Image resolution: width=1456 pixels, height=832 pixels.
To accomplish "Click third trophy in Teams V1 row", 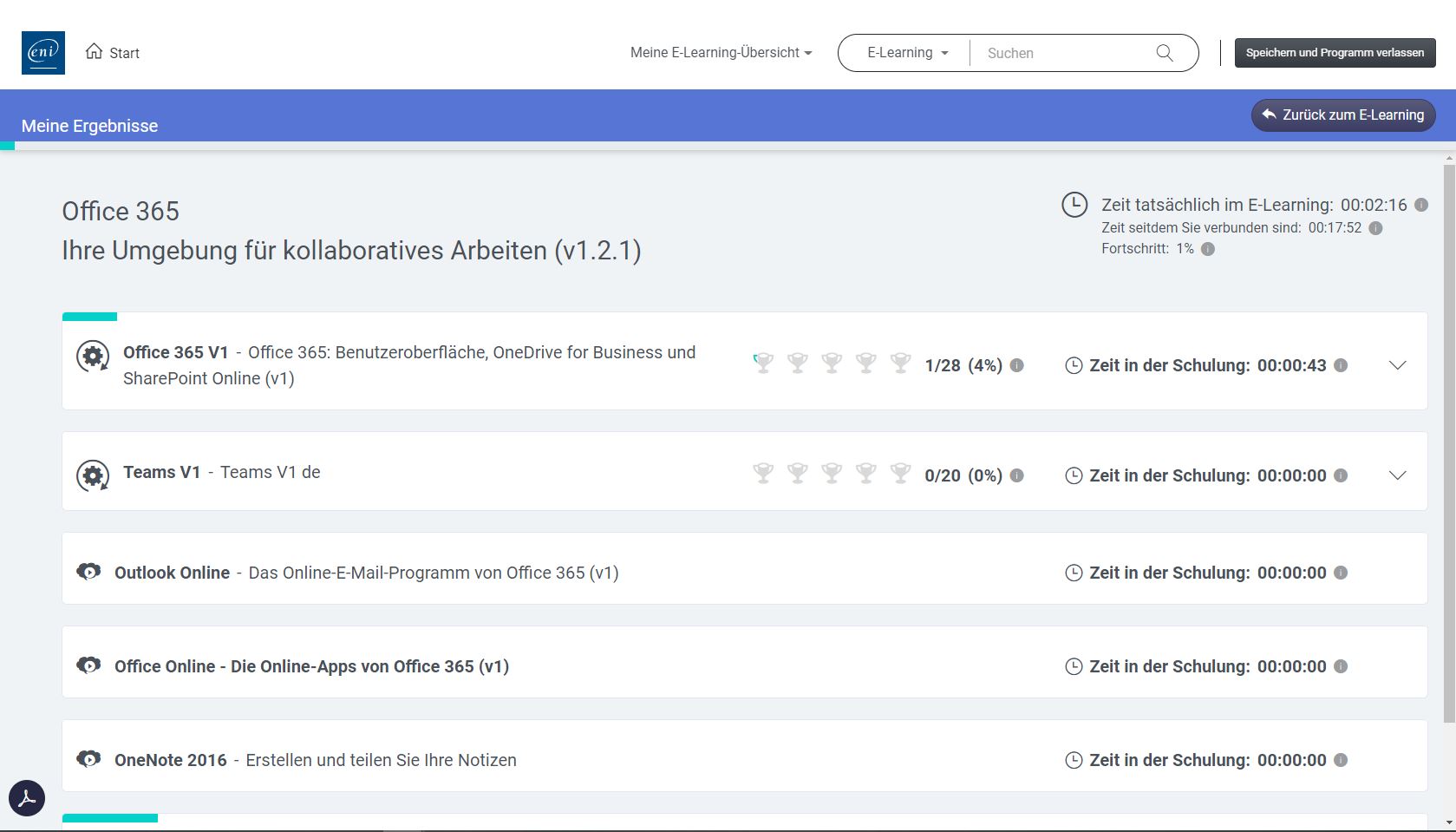I will coord(832,473).
